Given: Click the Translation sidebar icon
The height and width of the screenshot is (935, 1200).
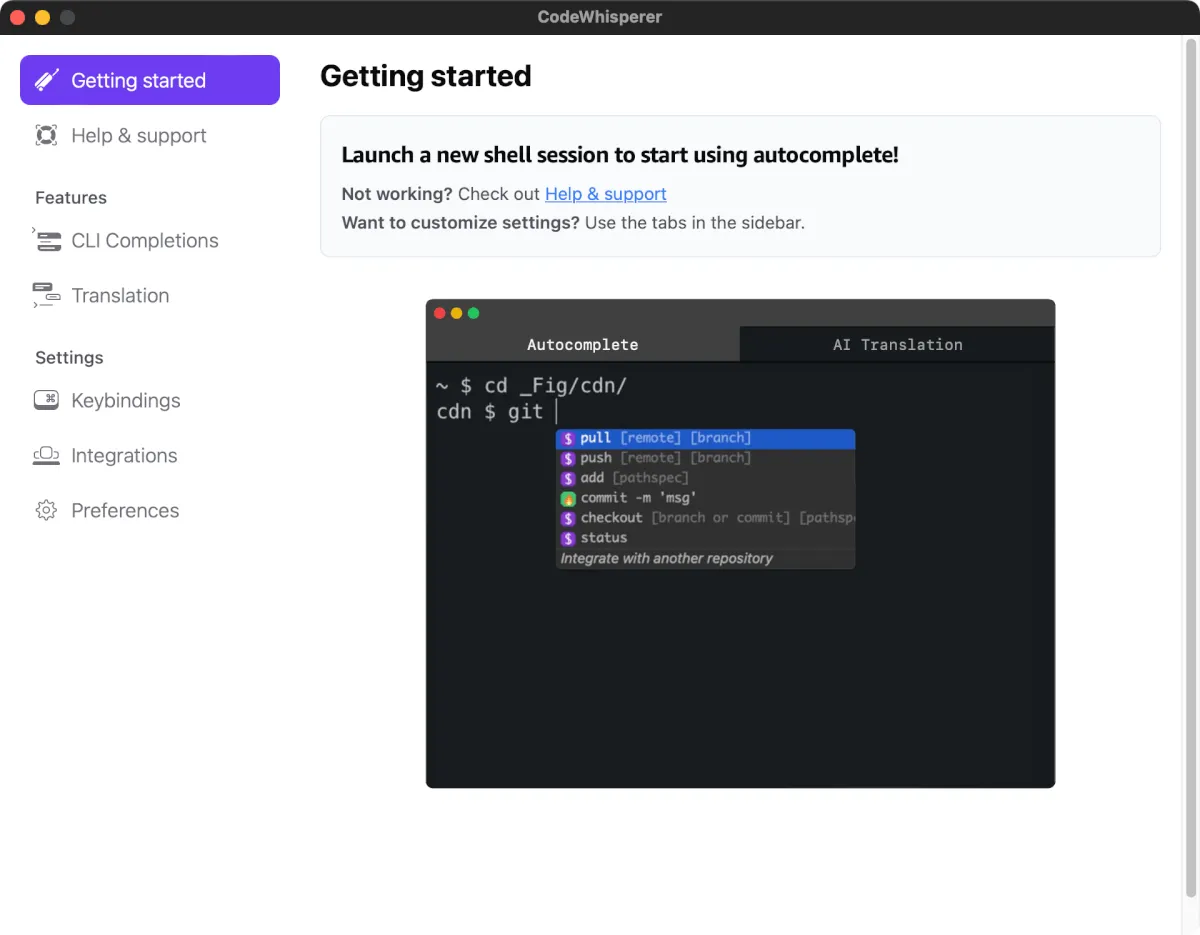Looking at the screenshot, I should [x=46, y=295].
